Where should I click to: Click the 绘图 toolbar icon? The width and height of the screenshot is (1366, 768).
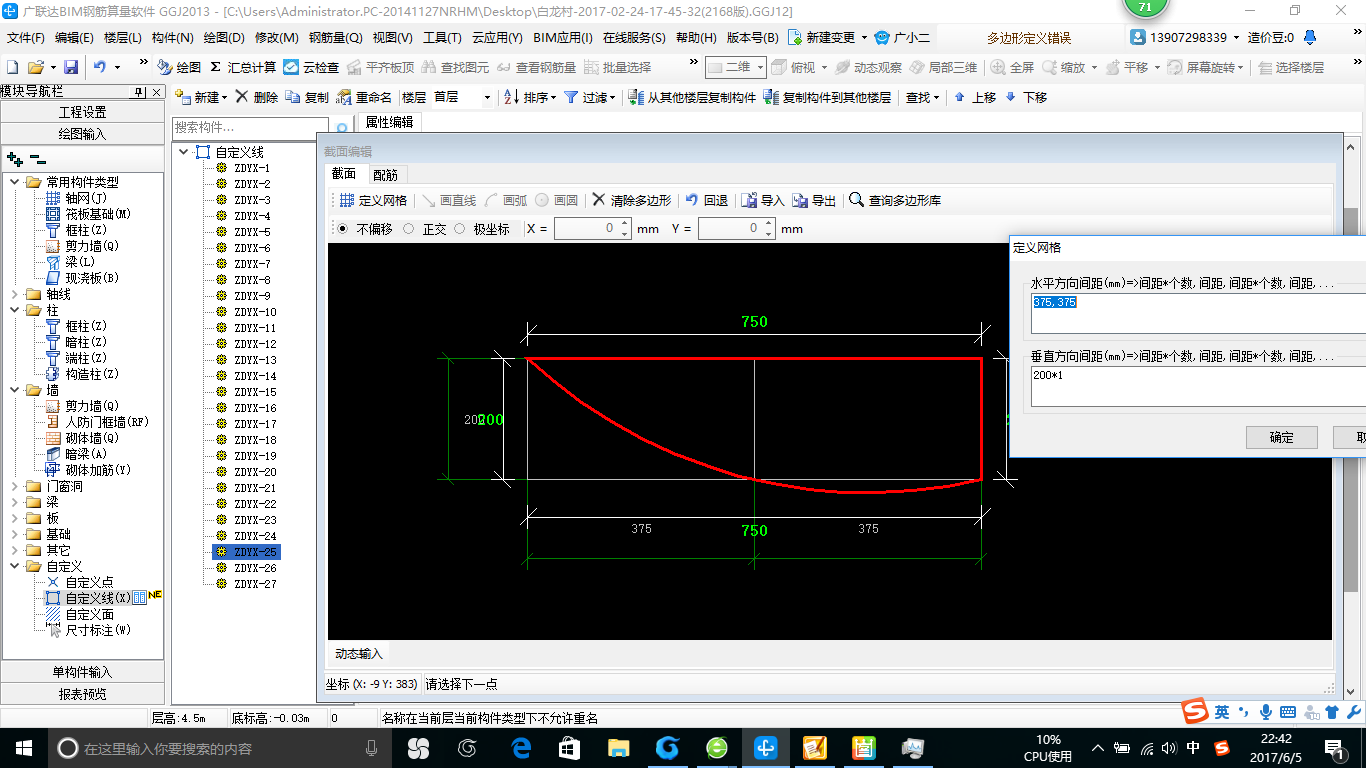[x=179, y=67]
